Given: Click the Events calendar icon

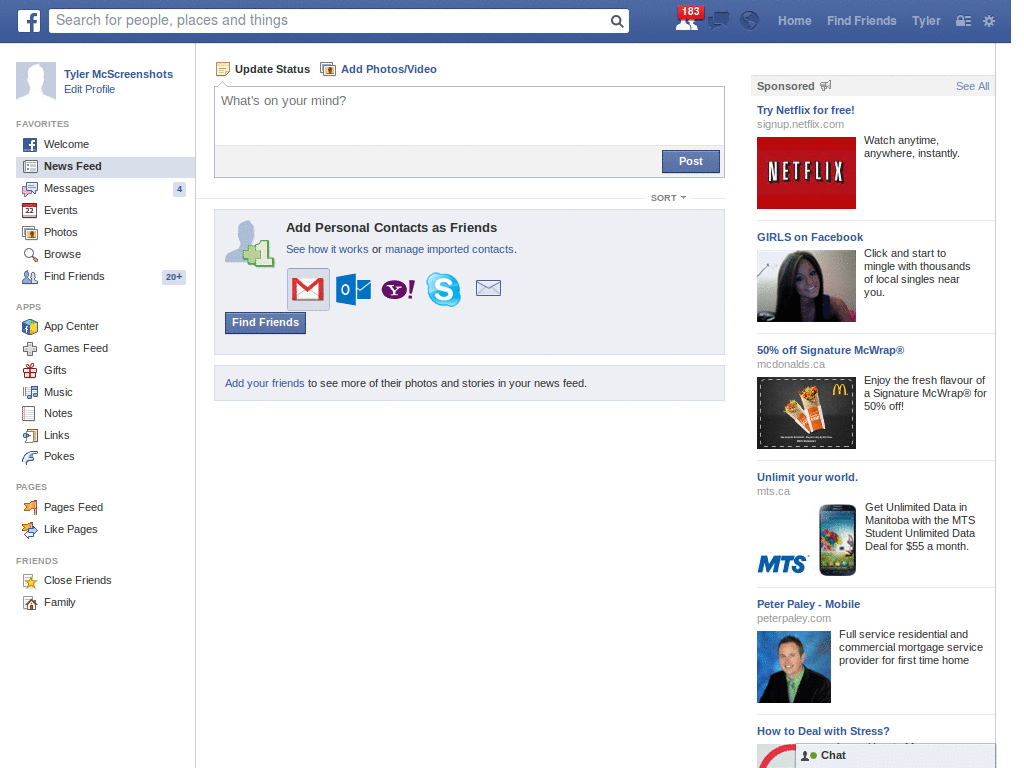Looking at the screenshot, I should point(29,210).
